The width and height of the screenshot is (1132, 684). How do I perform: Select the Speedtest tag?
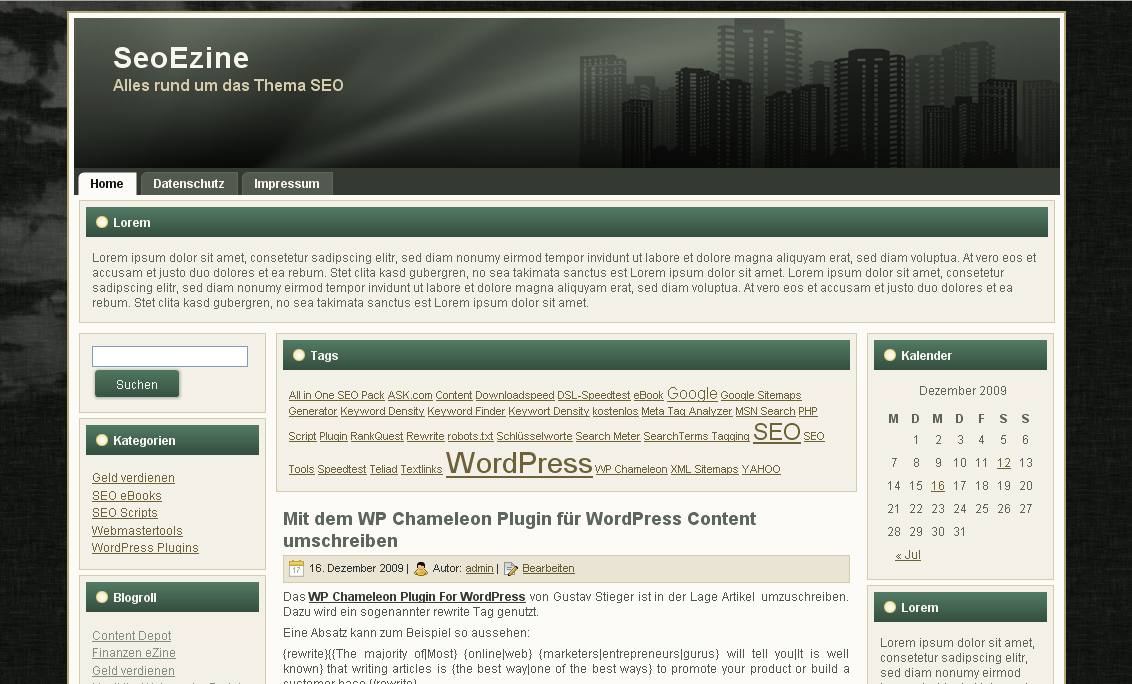pyautogui.click(x=342, y=469)
